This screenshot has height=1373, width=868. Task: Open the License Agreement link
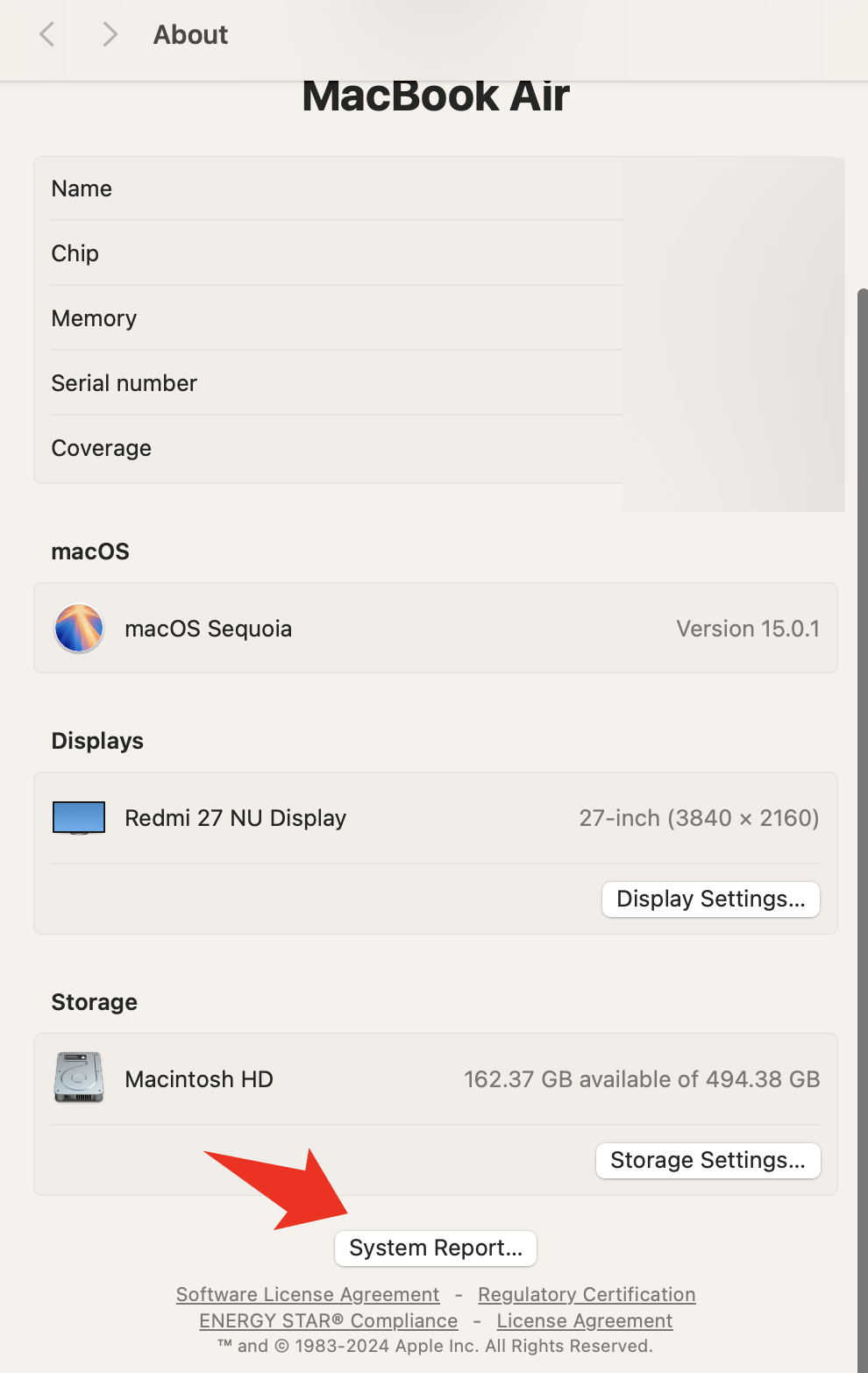click(585, 1320)
